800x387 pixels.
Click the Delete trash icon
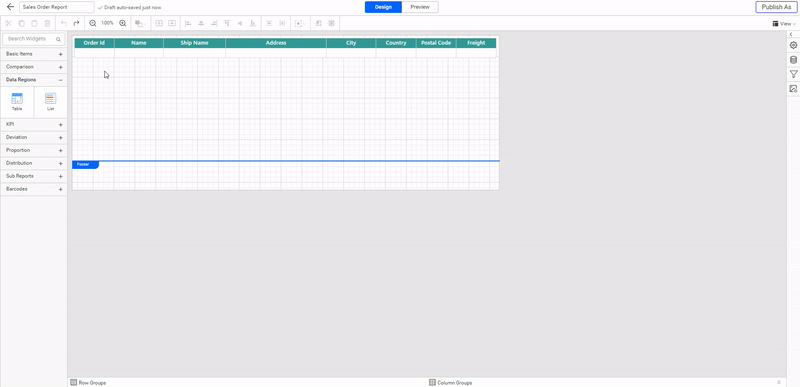[x=47, y=23]
